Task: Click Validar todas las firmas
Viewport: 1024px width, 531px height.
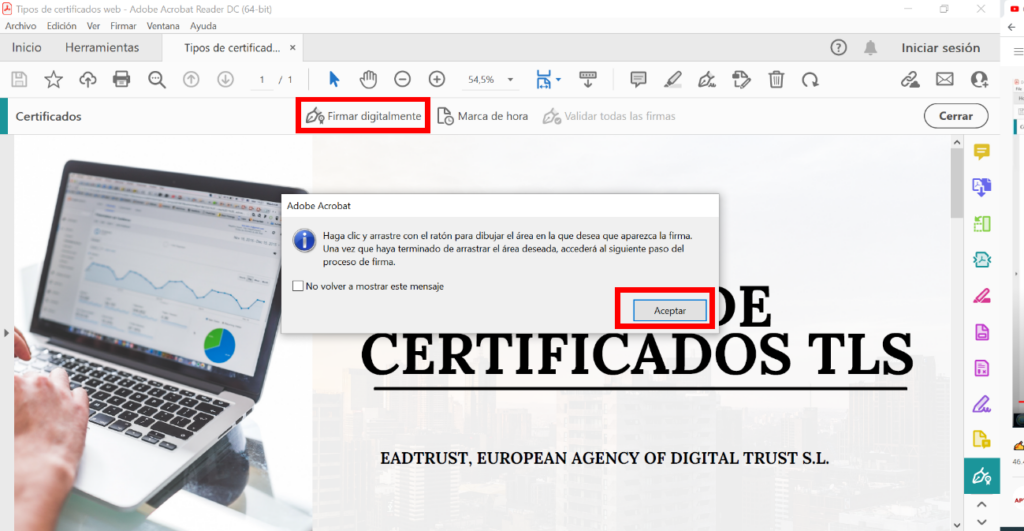Action: pos(609,116)
